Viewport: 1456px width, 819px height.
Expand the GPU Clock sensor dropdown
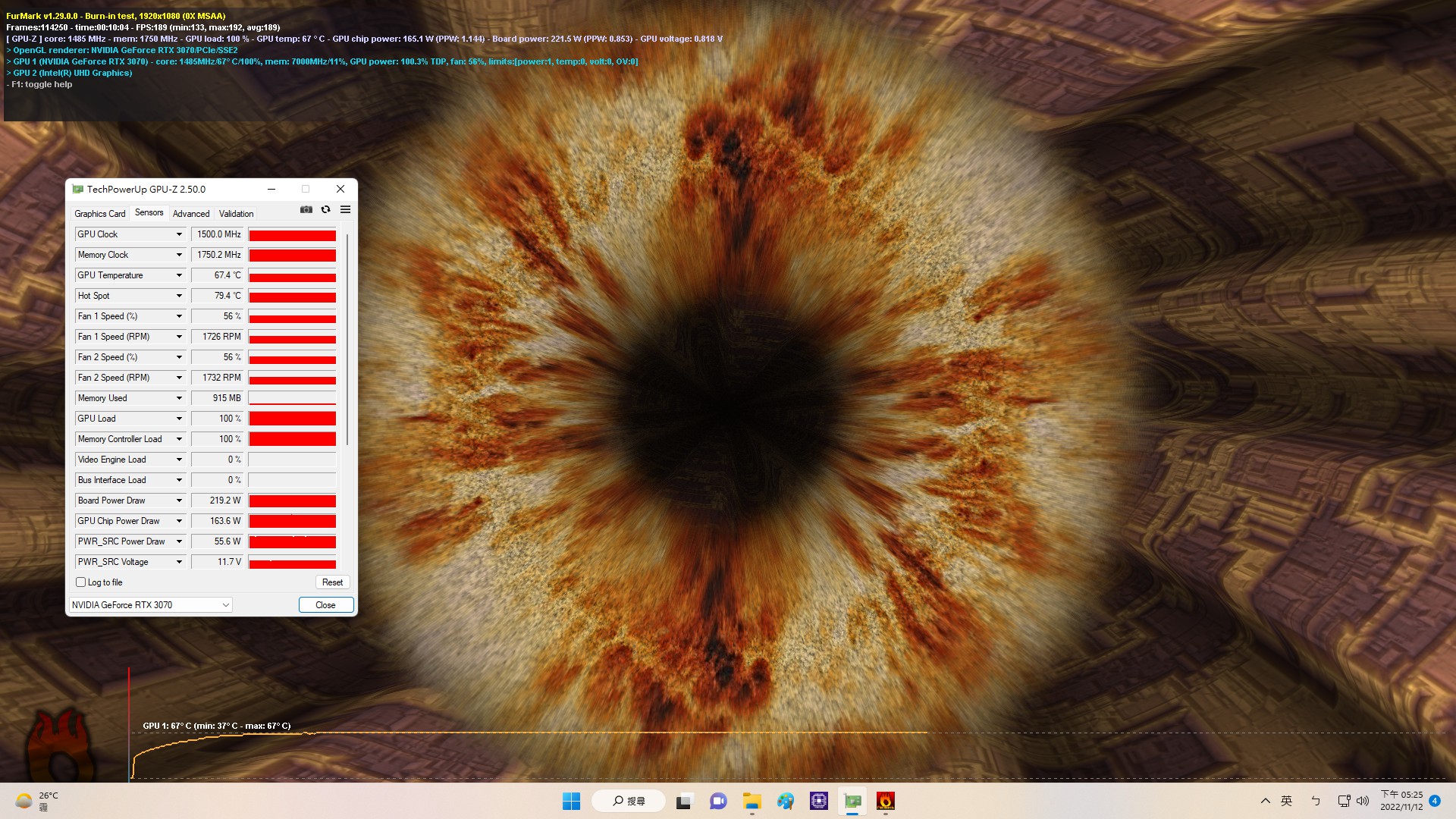[x=179, y=234]
